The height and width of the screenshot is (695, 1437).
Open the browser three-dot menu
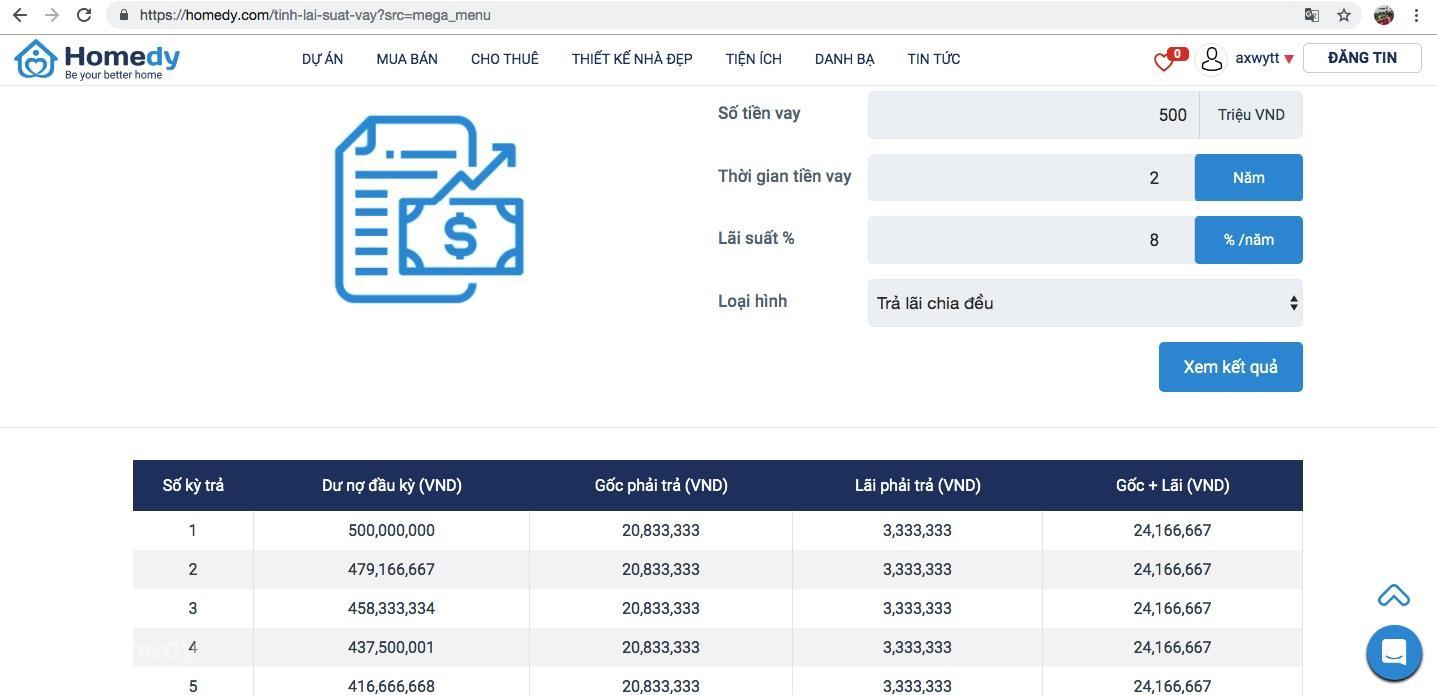[1417, 15]
